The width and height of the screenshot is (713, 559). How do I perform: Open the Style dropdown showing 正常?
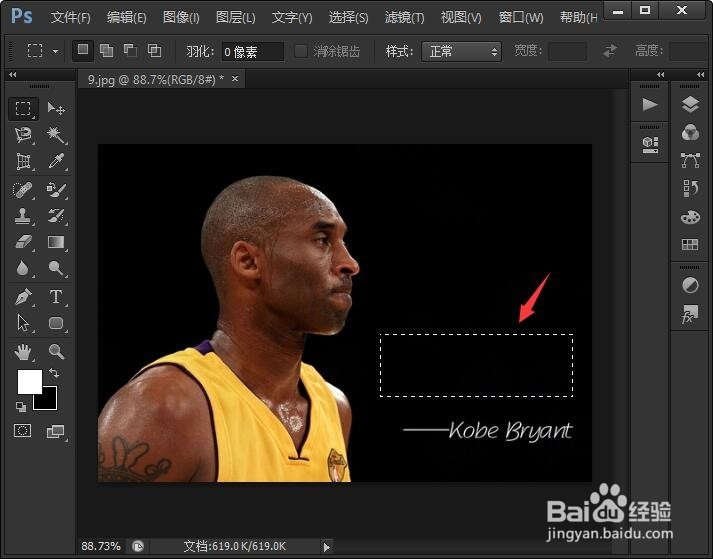point(461,51)
